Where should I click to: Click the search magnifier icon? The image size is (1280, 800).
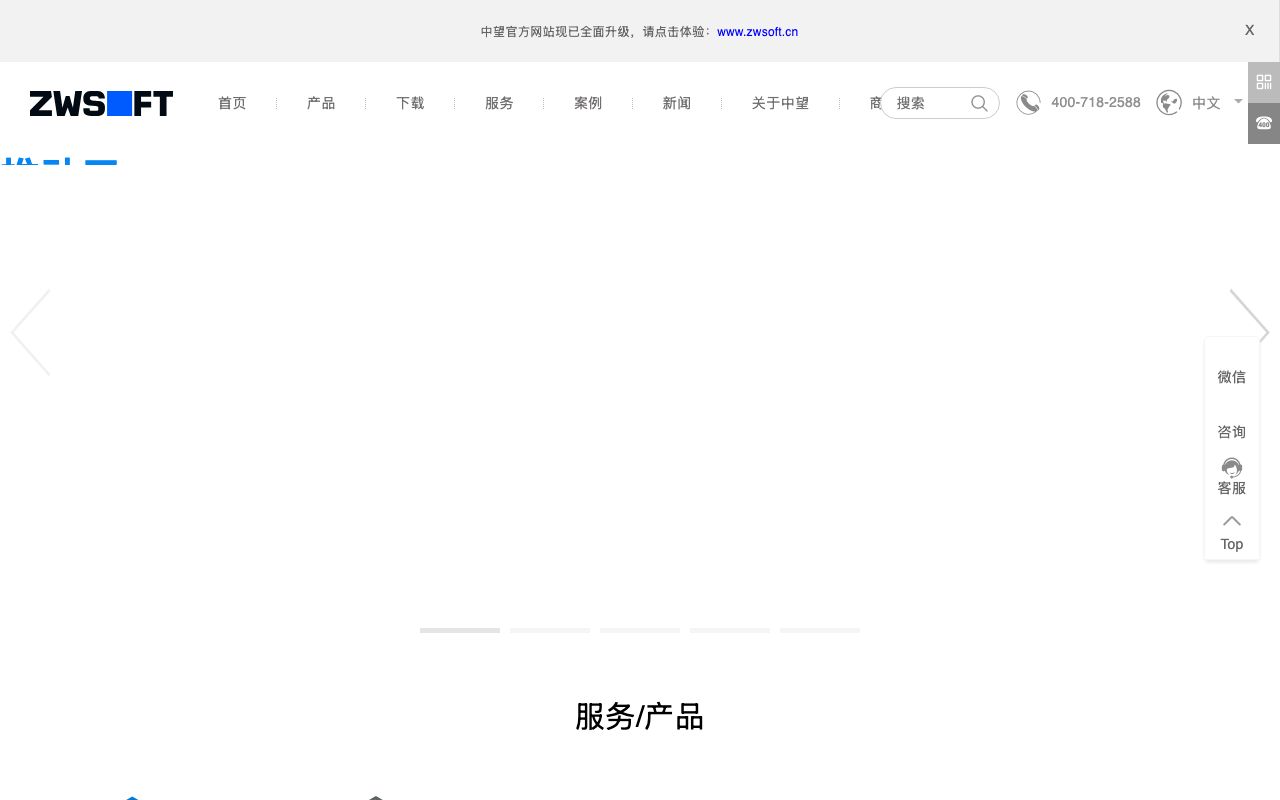(979, 103)
